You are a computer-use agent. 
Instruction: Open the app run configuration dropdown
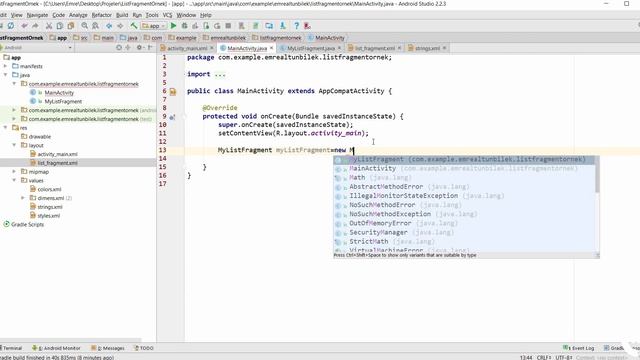click(x=153, y=26)
